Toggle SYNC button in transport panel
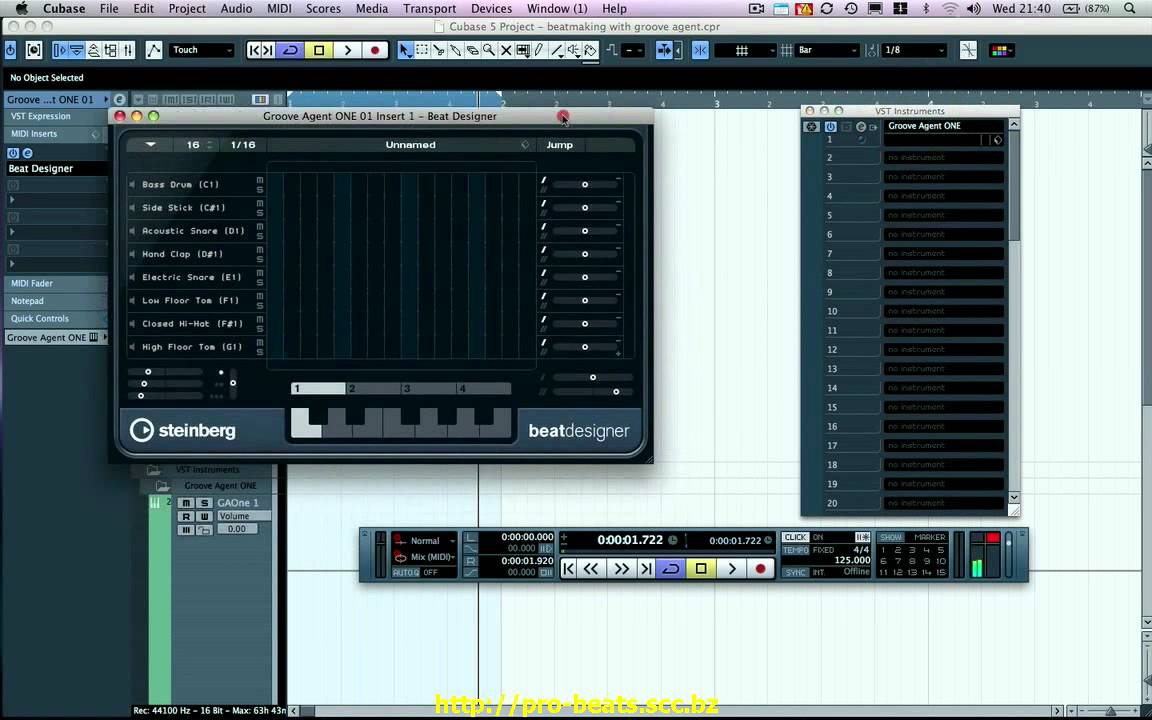 [x=795, y=572]
